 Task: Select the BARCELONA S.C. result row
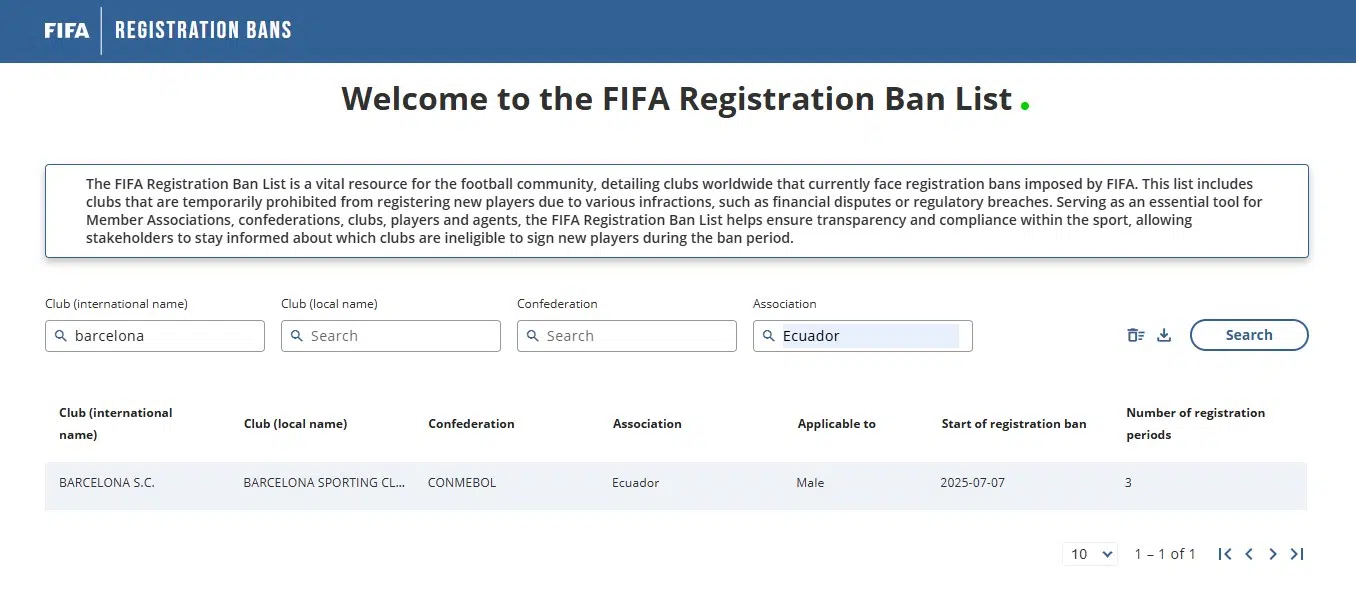coord(676,483)
